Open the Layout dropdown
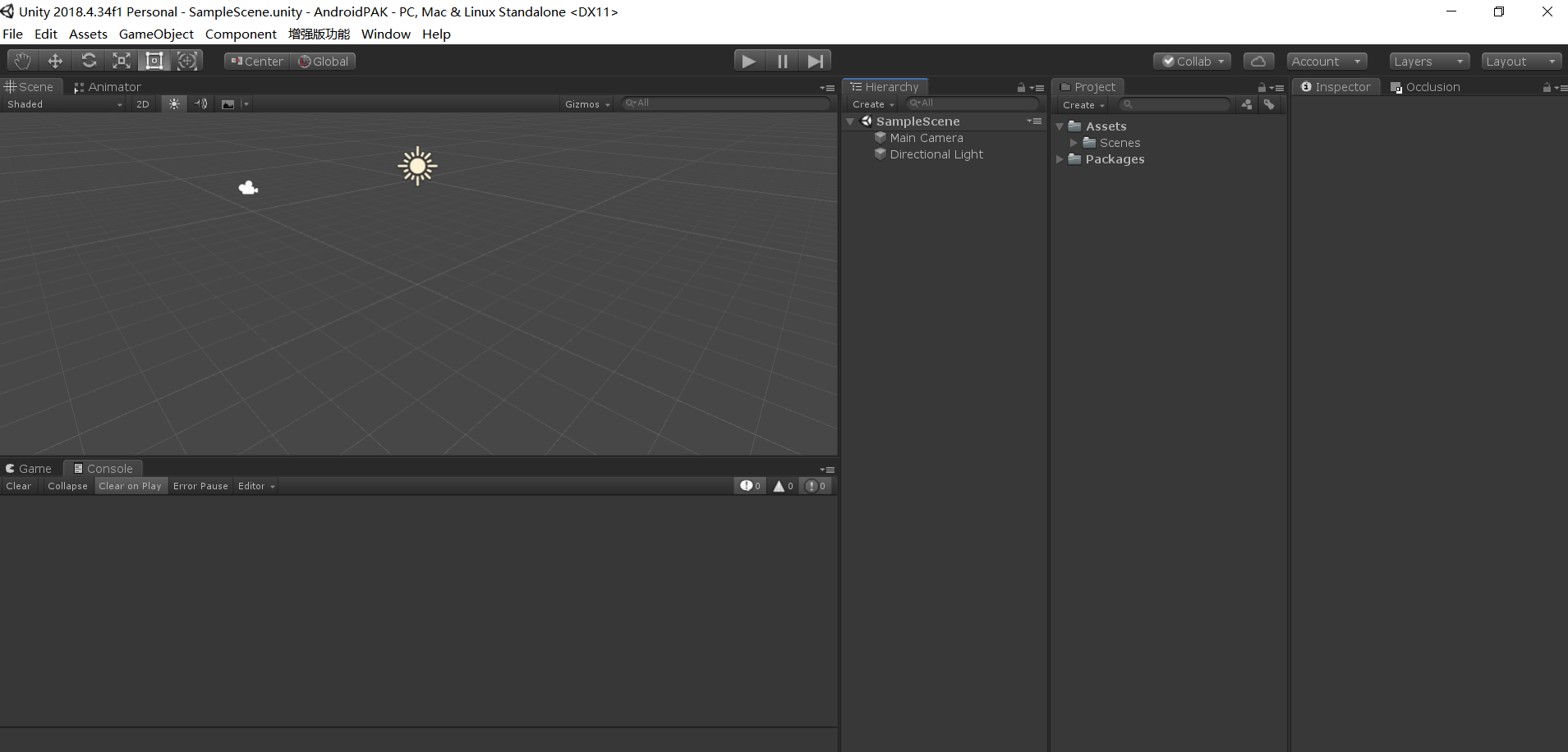1568x752 pixels. [1521, 62]
